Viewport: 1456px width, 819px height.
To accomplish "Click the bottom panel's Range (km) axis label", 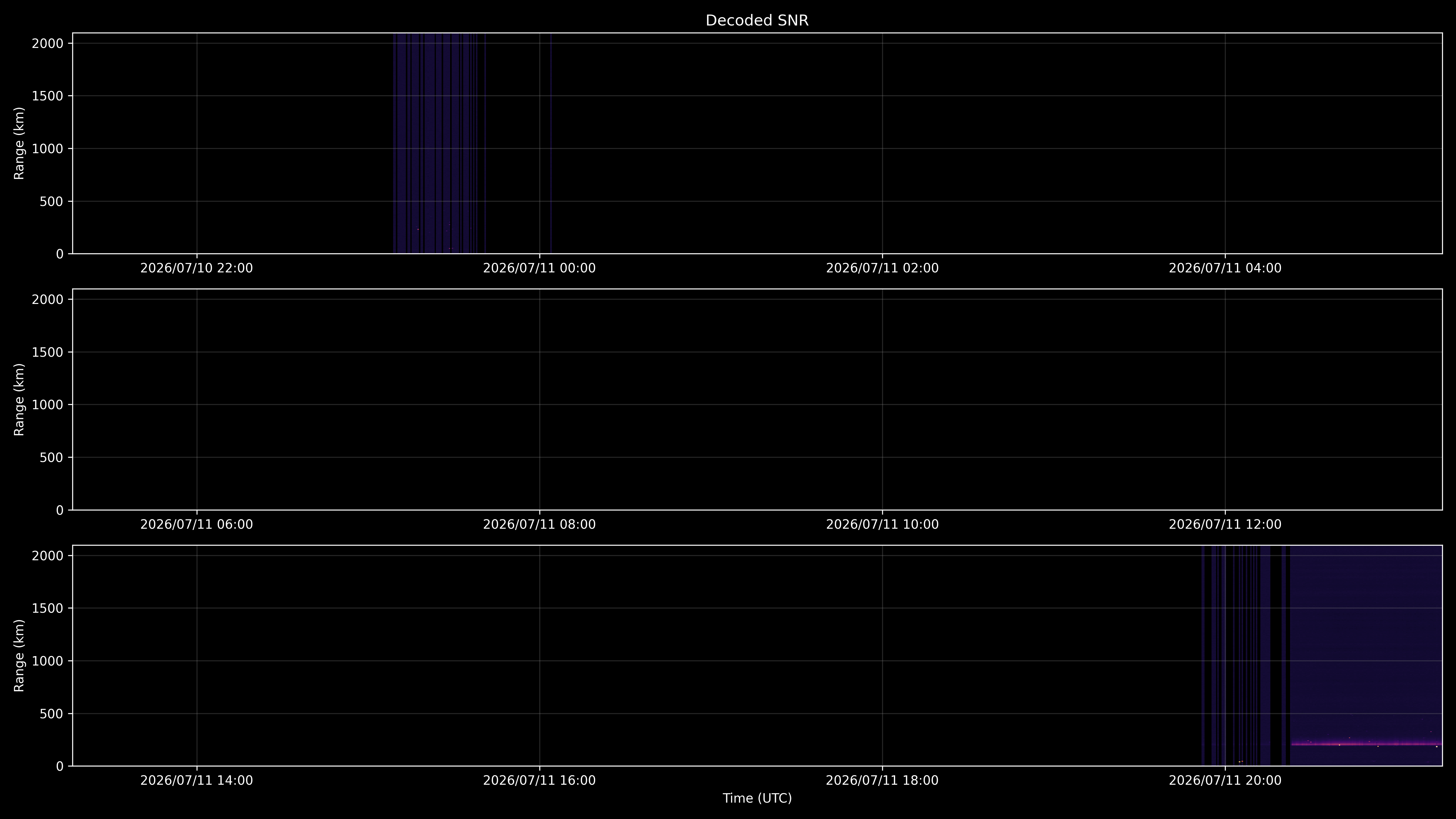I will tap(19, 656).
